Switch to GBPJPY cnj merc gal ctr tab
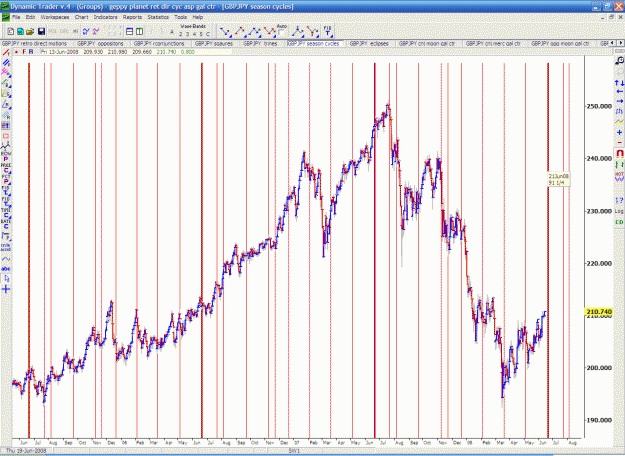This screenshot has height=456, width=625. pyautogui.click(x=493, y=43)
